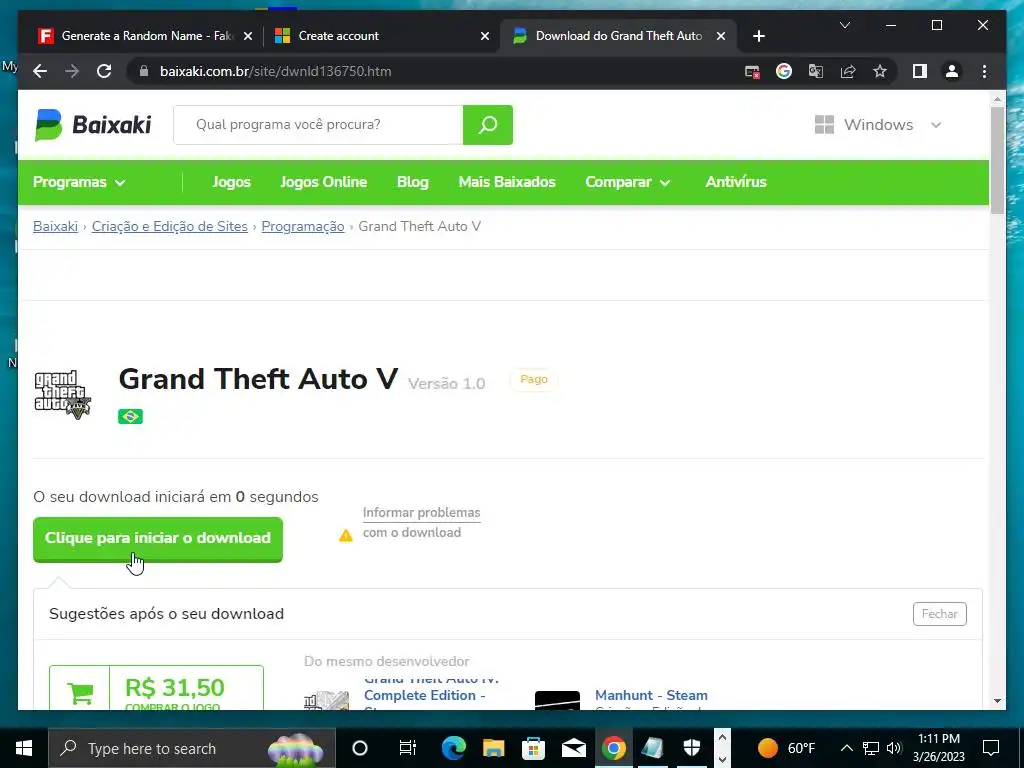Open Manhunt - Steam link
The width and height of the screenshot is (1024, 768).
(x=651, y=696)
